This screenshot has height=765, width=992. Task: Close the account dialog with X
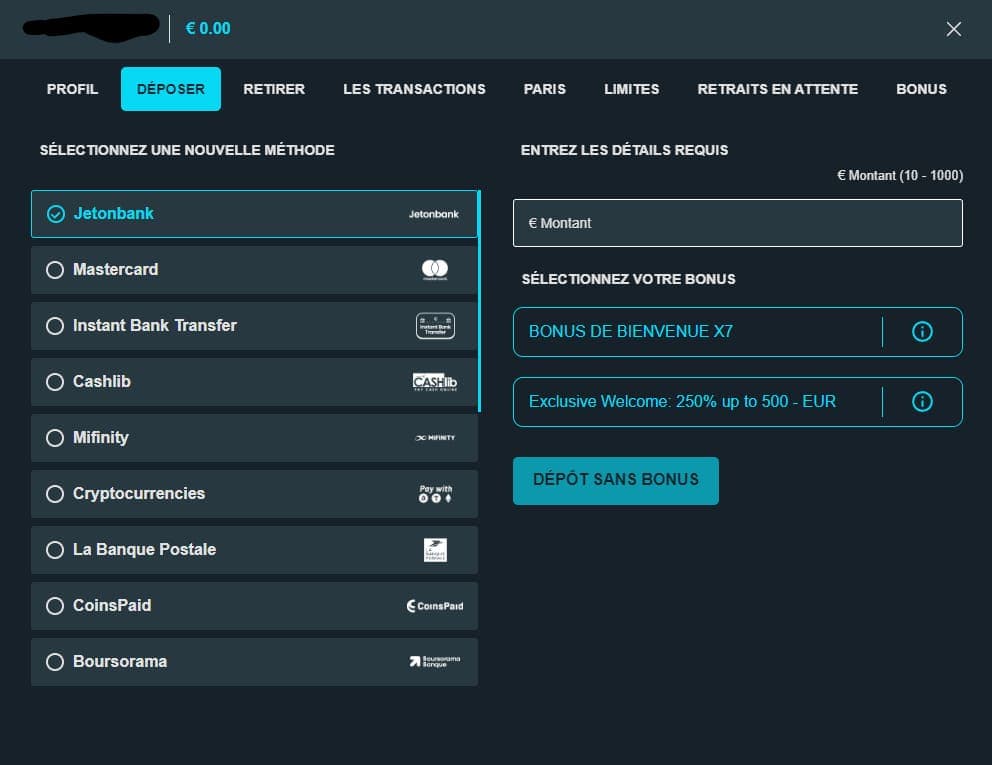point(953,29)
